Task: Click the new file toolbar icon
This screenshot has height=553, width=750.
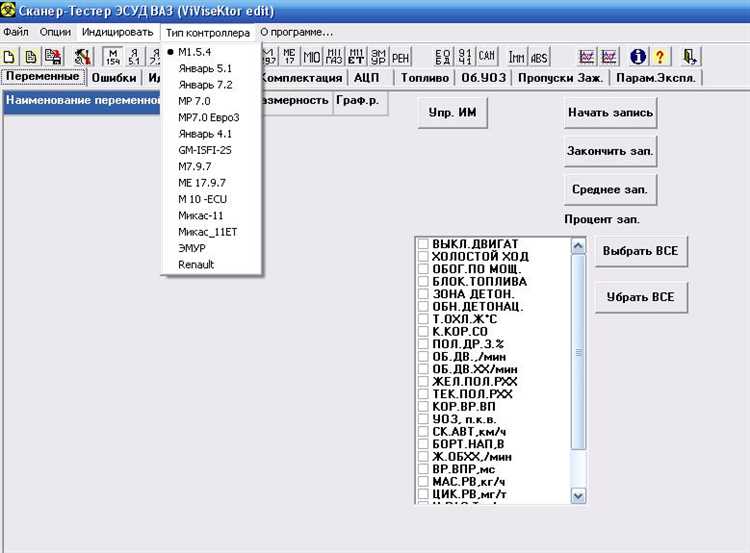Action: [x=9, y=57]
